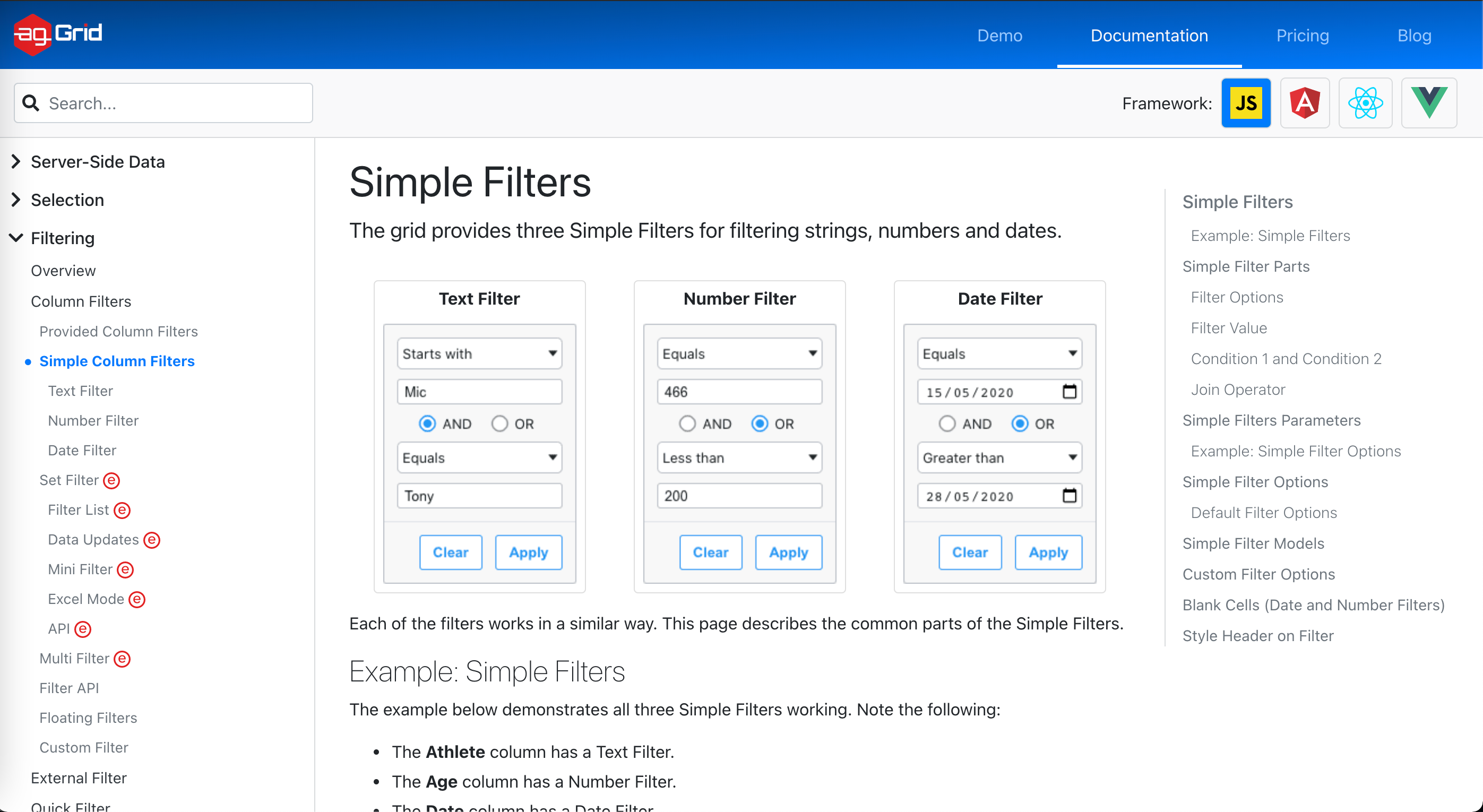Select AND radio in Date Filter
This screenshot has width=1483, height=812.
(947, 424)
